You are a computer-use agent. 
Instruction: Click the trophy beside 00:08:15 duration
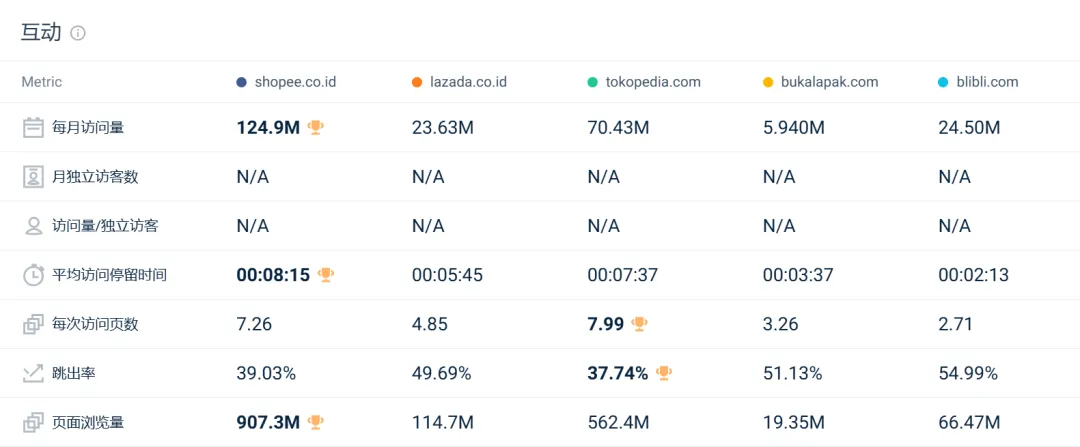(x=326, y=275)
